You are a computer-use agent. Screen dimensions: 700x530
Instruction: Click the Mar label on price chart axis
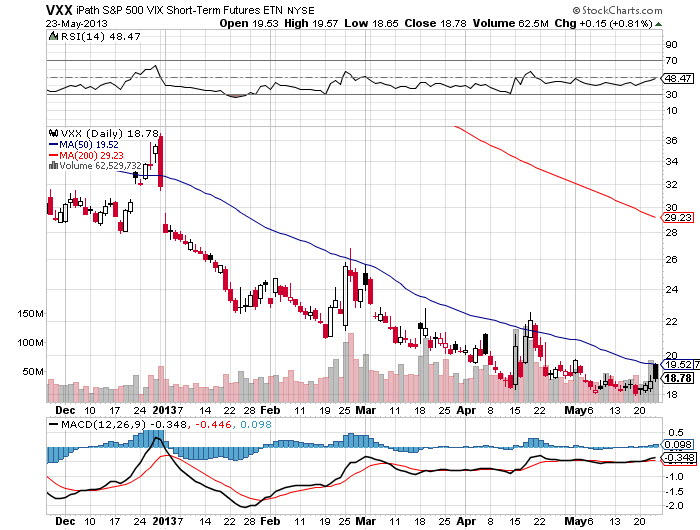(366, 410)
